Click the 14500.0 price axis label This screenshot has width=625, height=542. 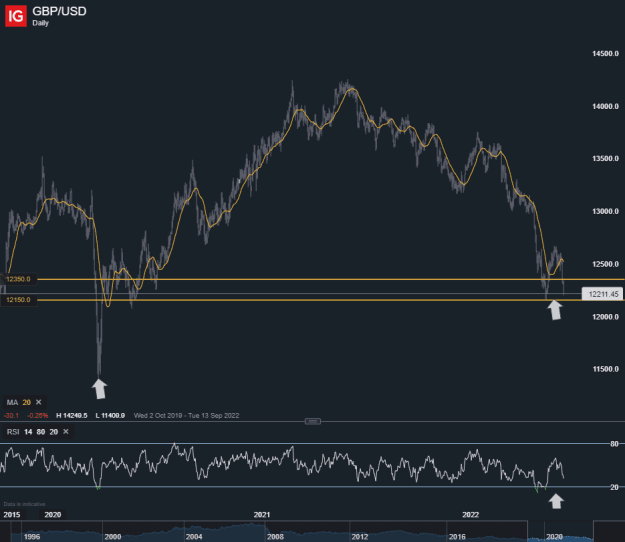[605, 53]
